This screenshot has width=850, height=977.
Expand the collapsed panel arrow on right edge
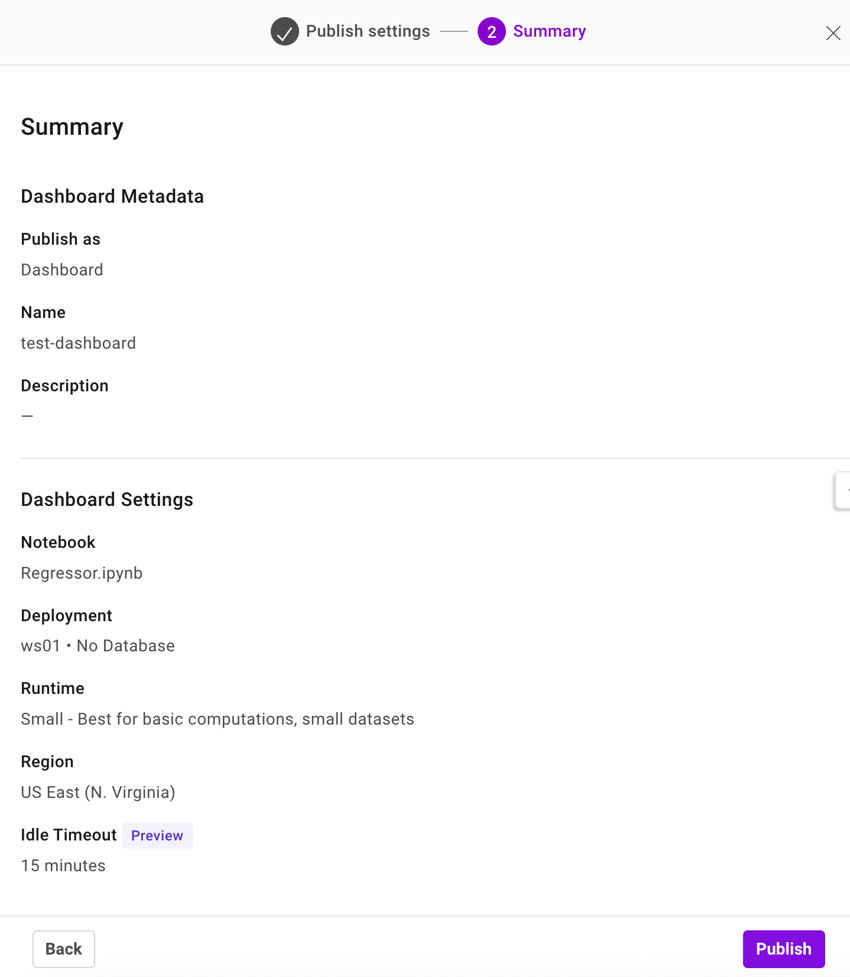click(x=846, y=491)
